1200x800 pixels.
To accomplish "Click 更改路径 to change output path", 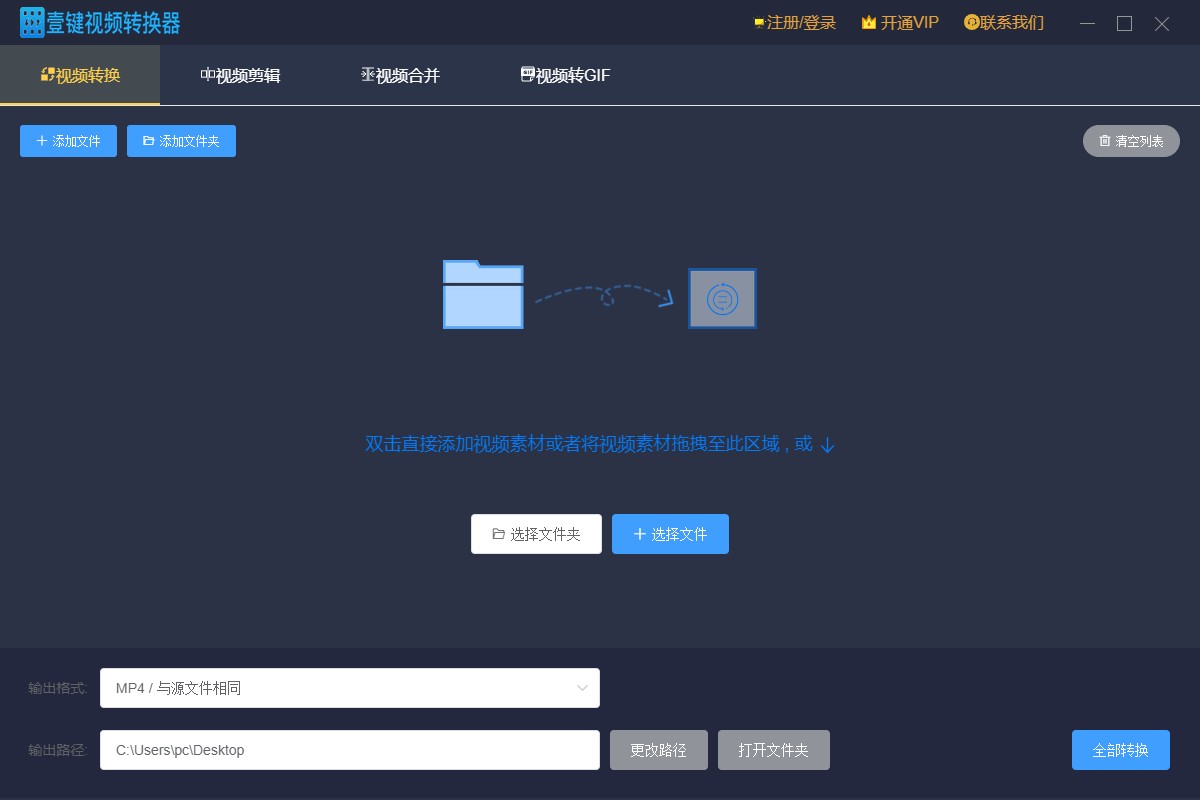I will click(658, 749).
